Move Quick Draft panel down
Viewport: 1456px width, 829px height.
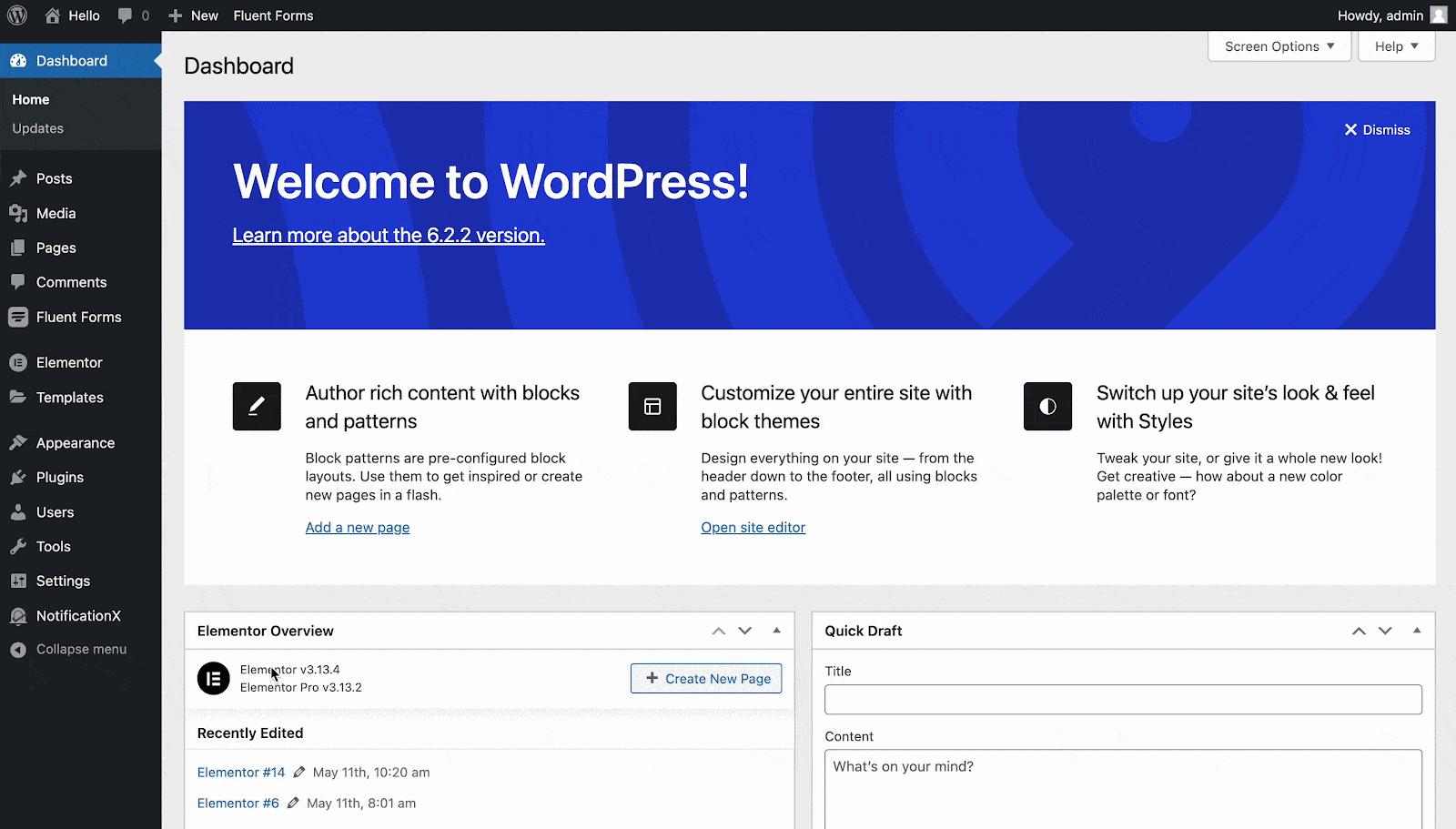point(1385,631)
